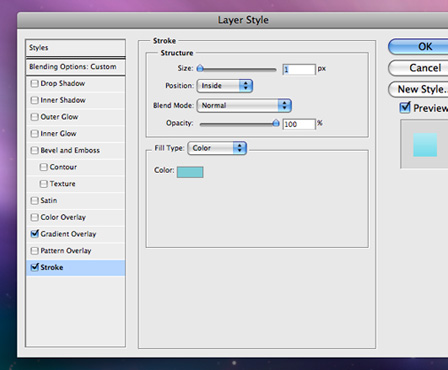
Task: Click the New Style button
Action: coord(419,89)
